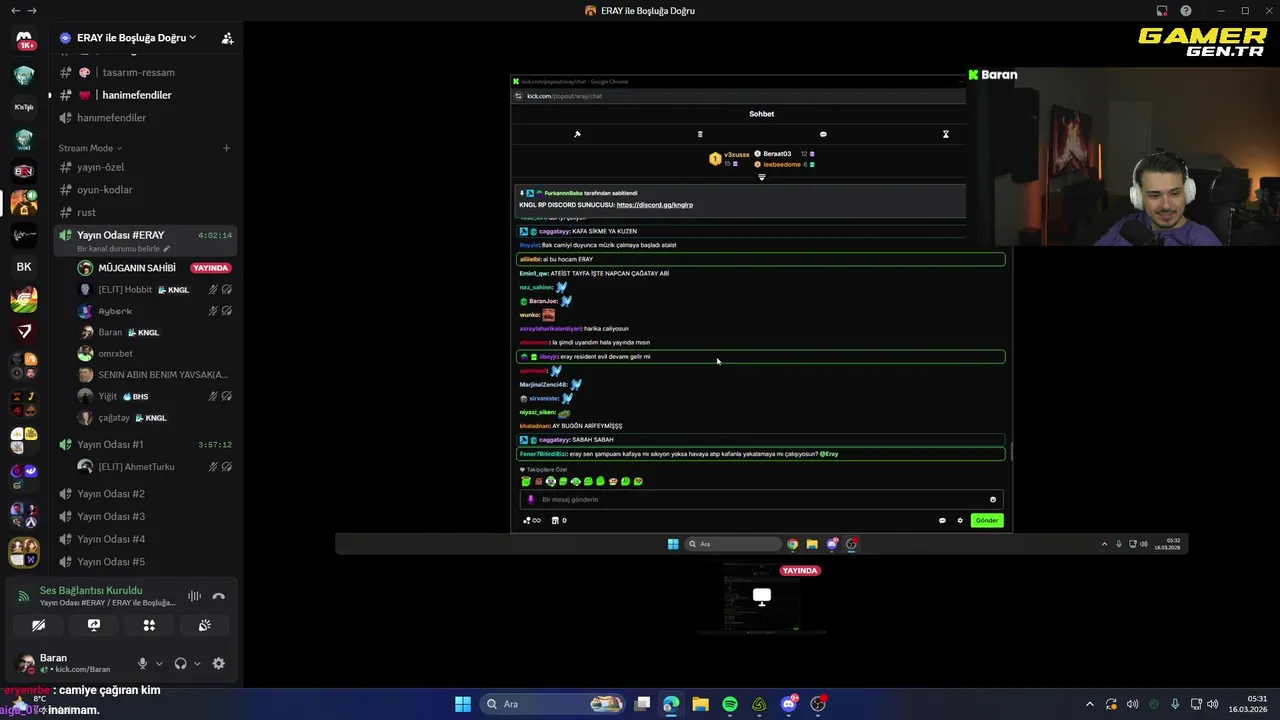This screenshot has height=720, width=1280.
Task: Open the Baran user profile panel
Action: pos(70,663)
